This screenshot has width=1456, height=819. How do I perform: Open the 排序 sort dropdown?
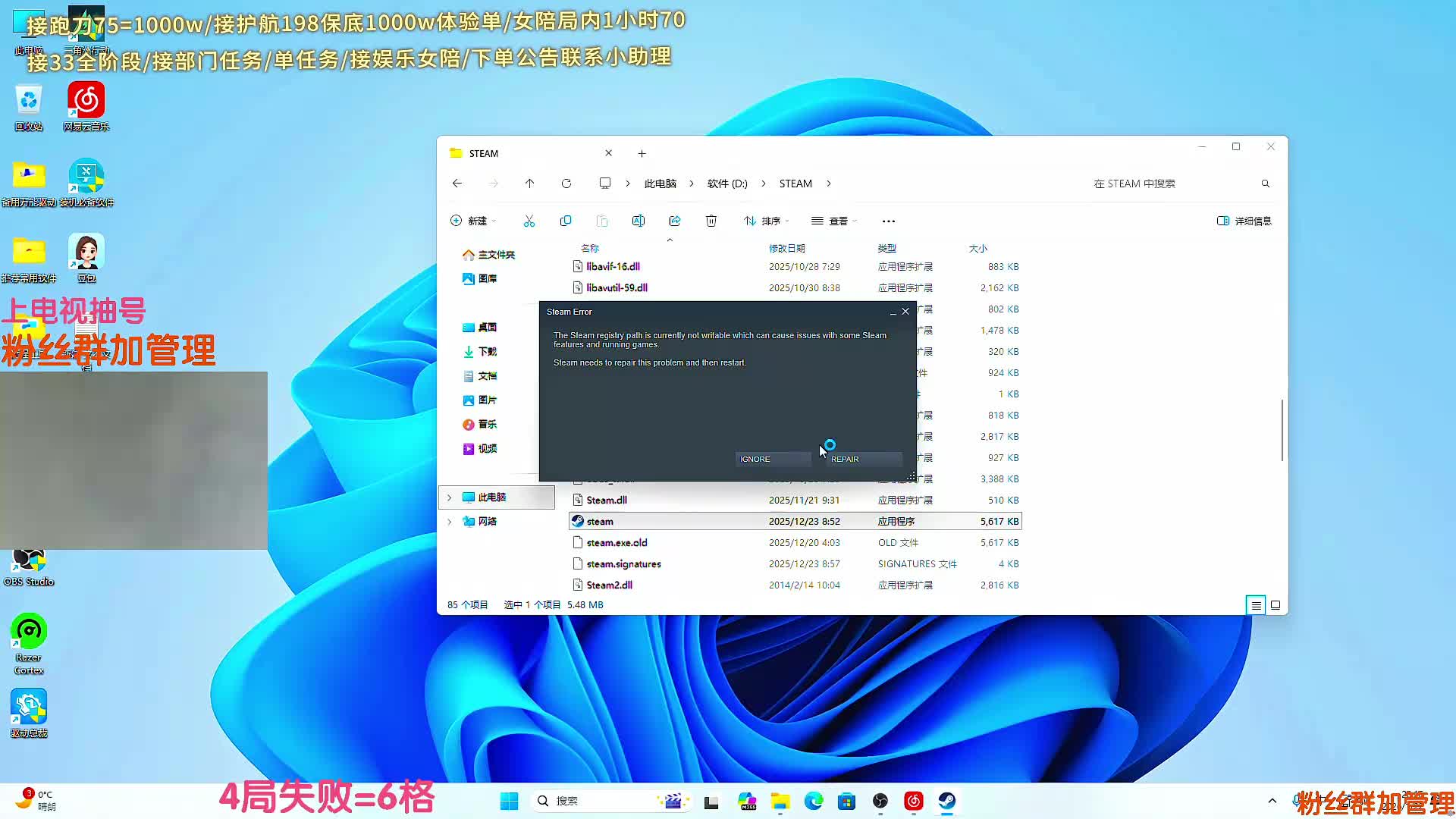[766, 221]
